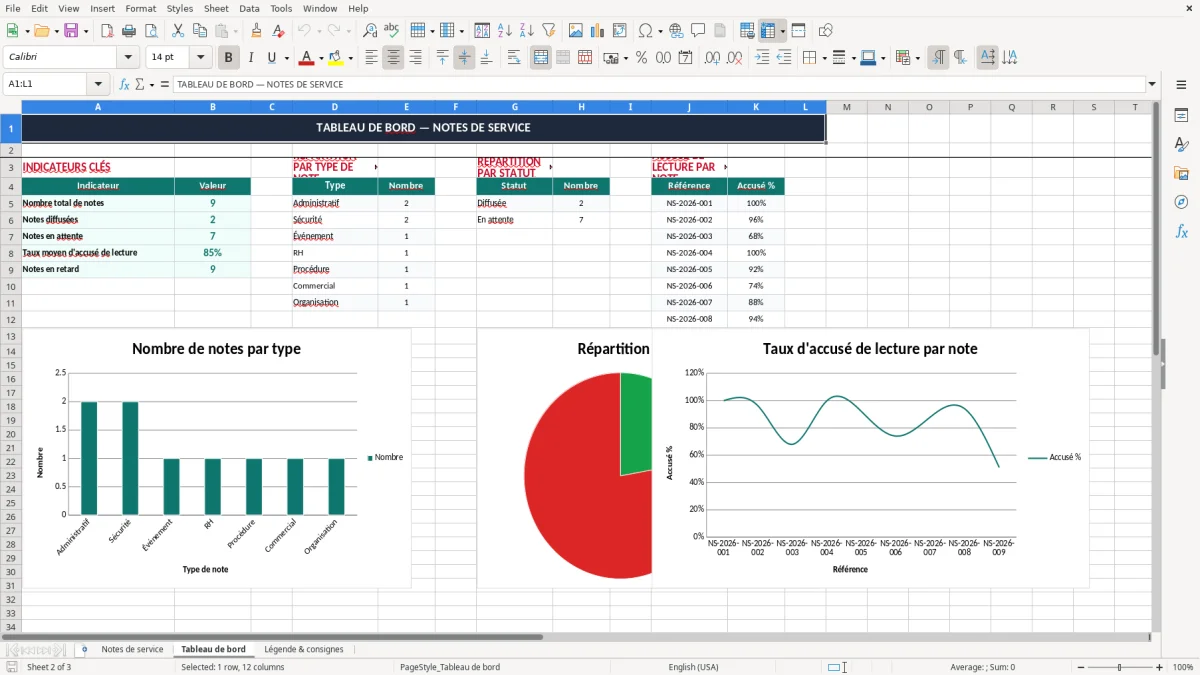Run the Spelling check icon

tap(392, 31)
